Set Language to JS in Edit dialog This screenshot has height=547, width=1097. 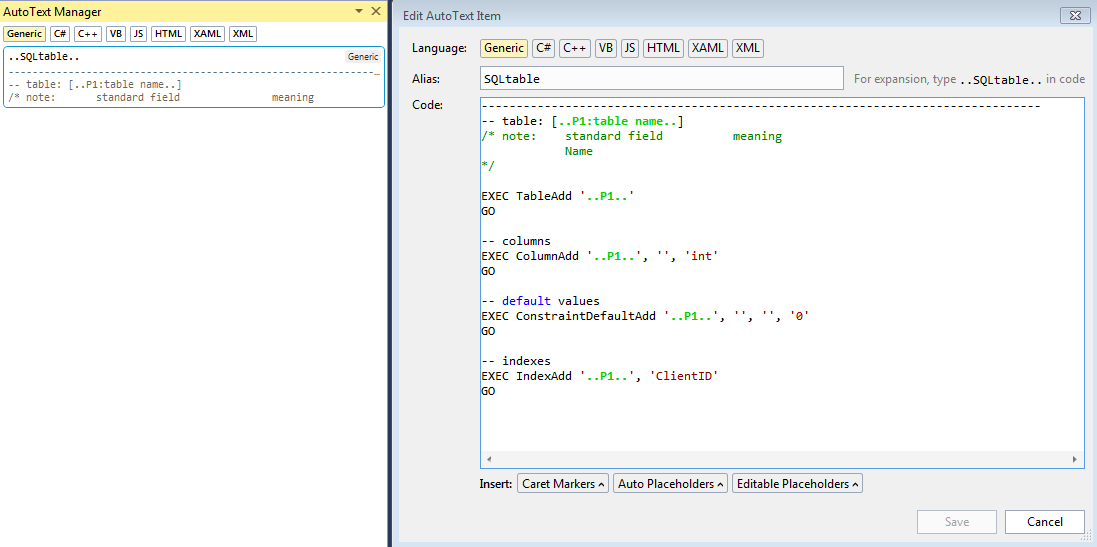click(x=630, y=48)
